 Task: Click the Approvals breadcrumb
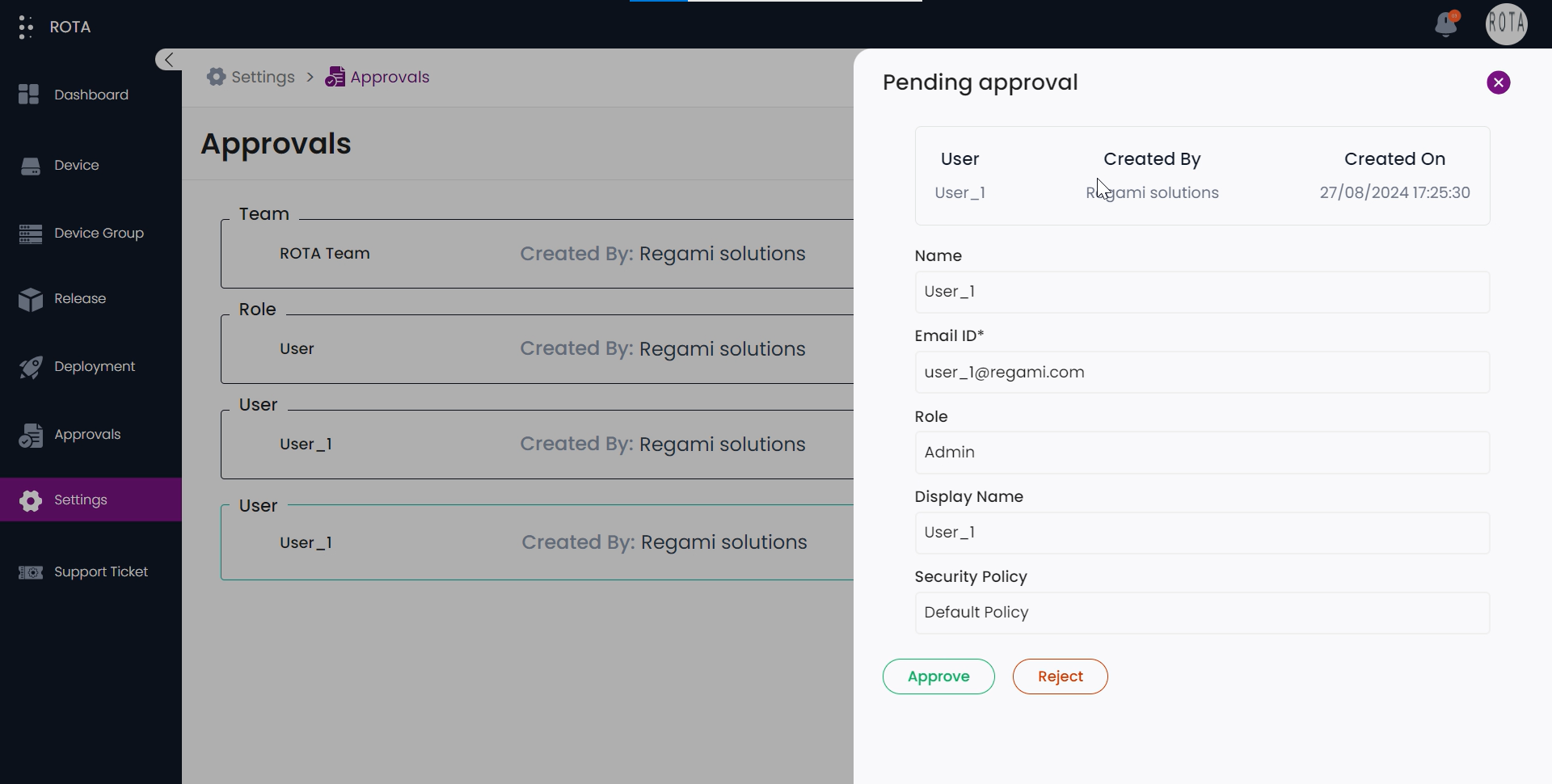(x=389, y=77)
